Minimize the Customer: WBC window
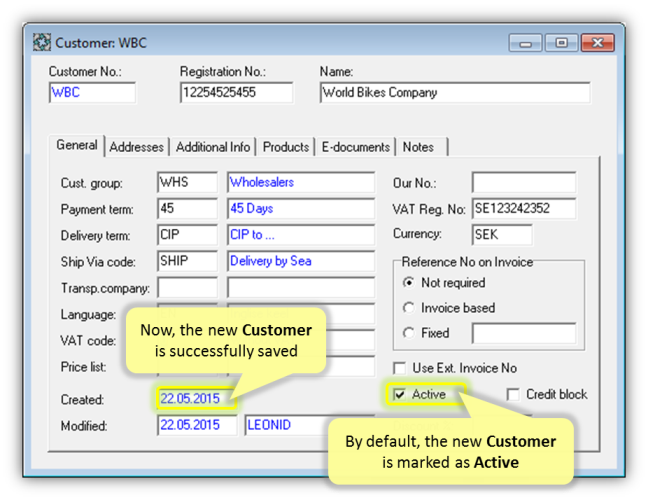This screenshot has height=500, width=648. pyautogui.click(x=525, y=43)
